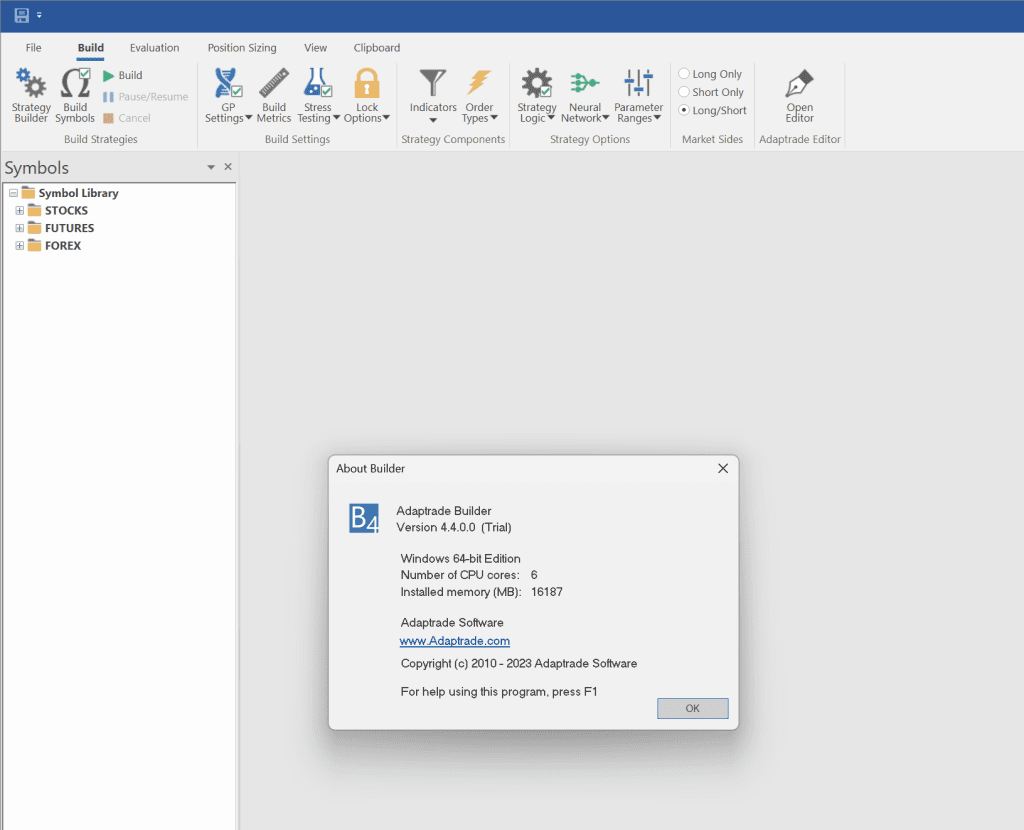Start the Build with green play icon

pyautogui.click(x=123, y=75)
